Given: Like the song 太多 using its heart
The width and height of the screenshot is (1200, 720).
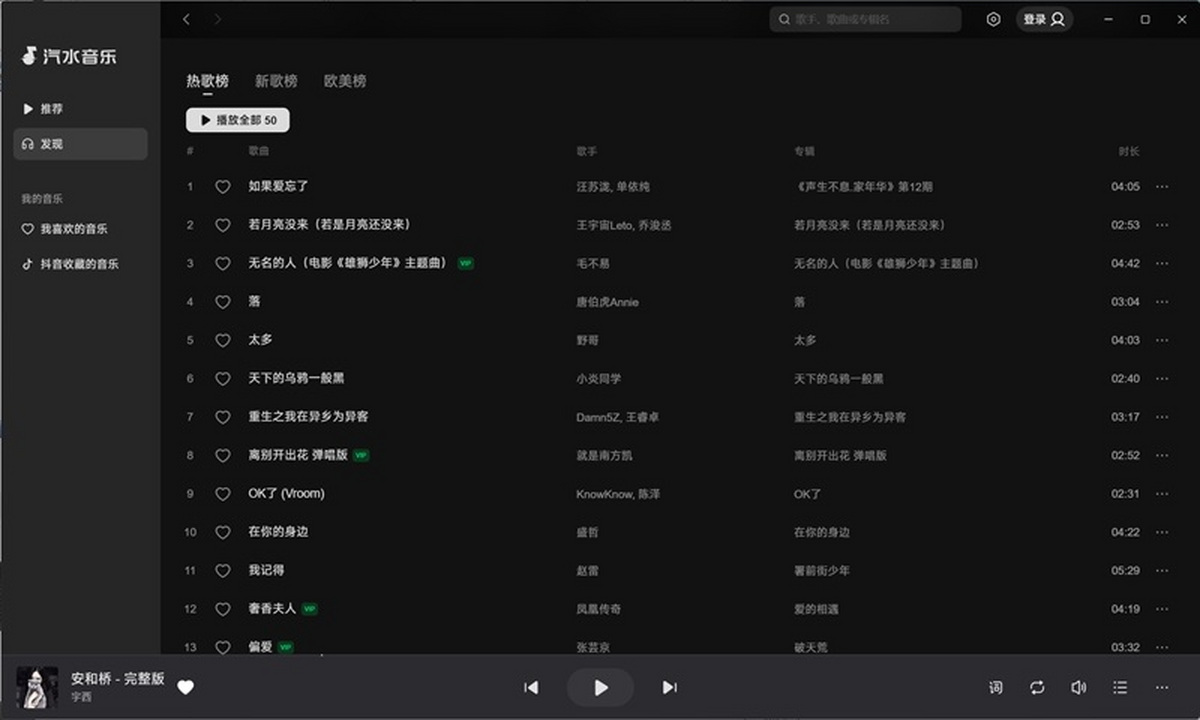Looking at the screenshot, I should click(x=222, y=340).
